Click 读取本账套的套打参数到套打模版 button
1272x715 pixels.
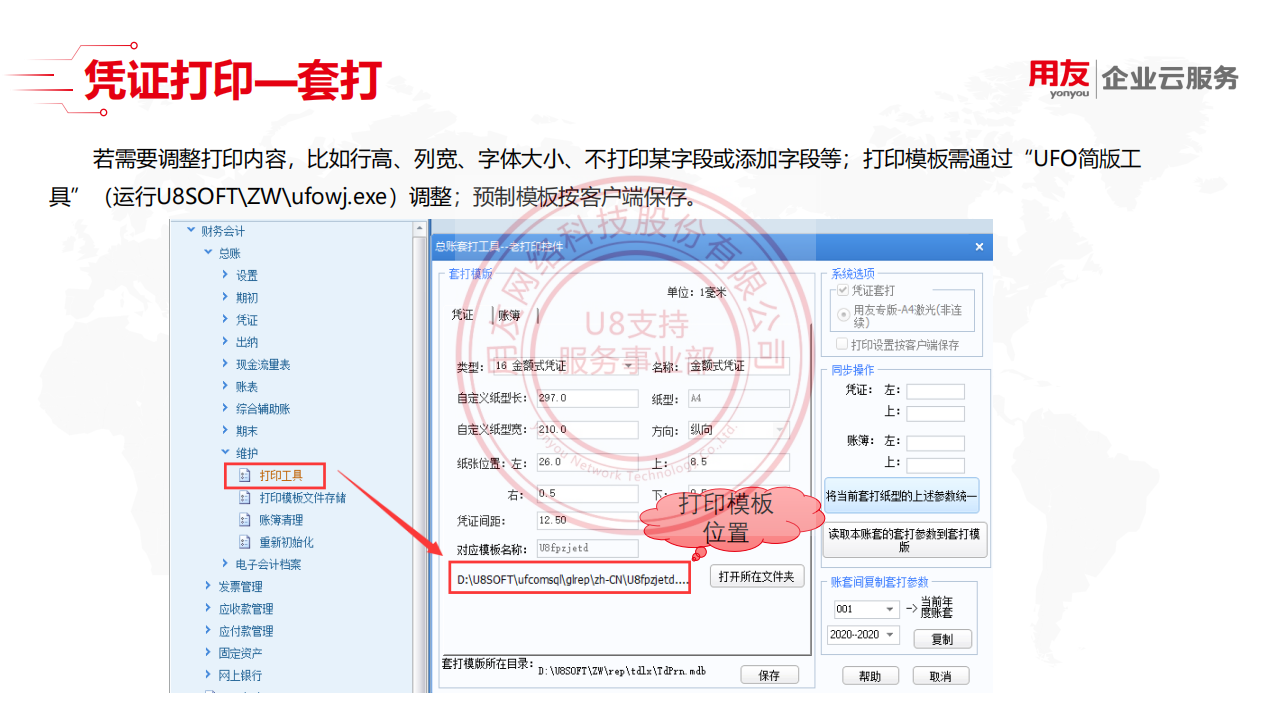(903, 540)
